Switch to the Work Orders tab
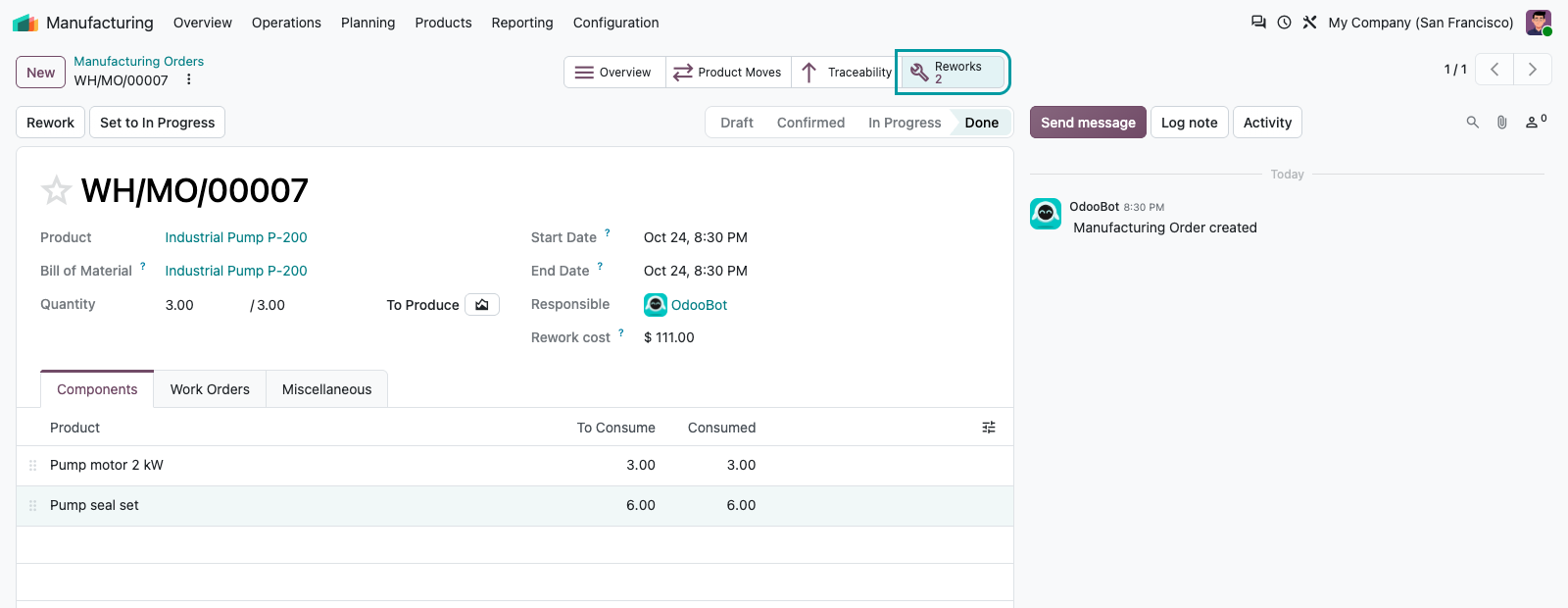 pos(210,389)
